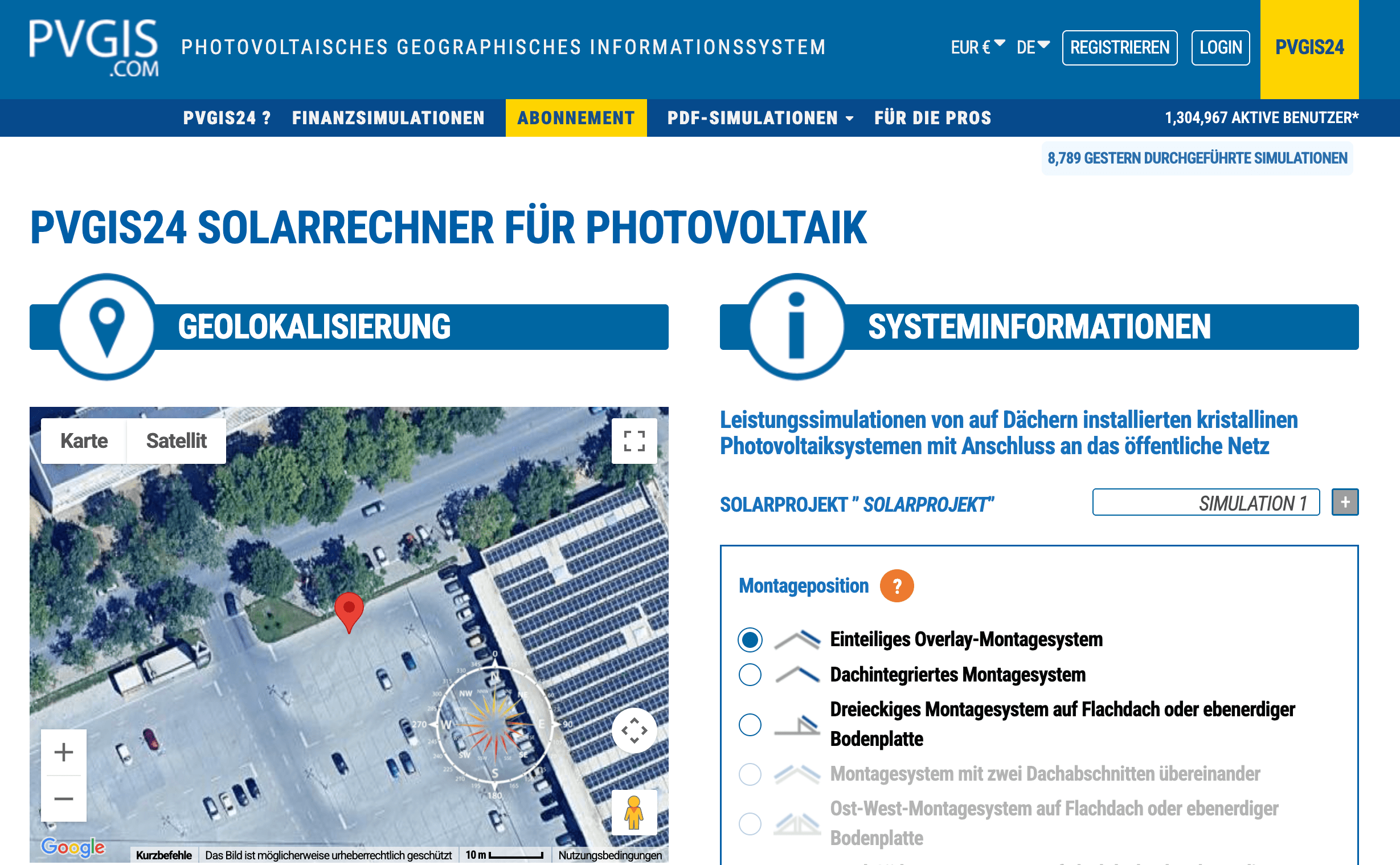Open Montageposition orange help icon
Image resolution: width=1400 pixels, height=865 pixels.
[x=897, y=586]
